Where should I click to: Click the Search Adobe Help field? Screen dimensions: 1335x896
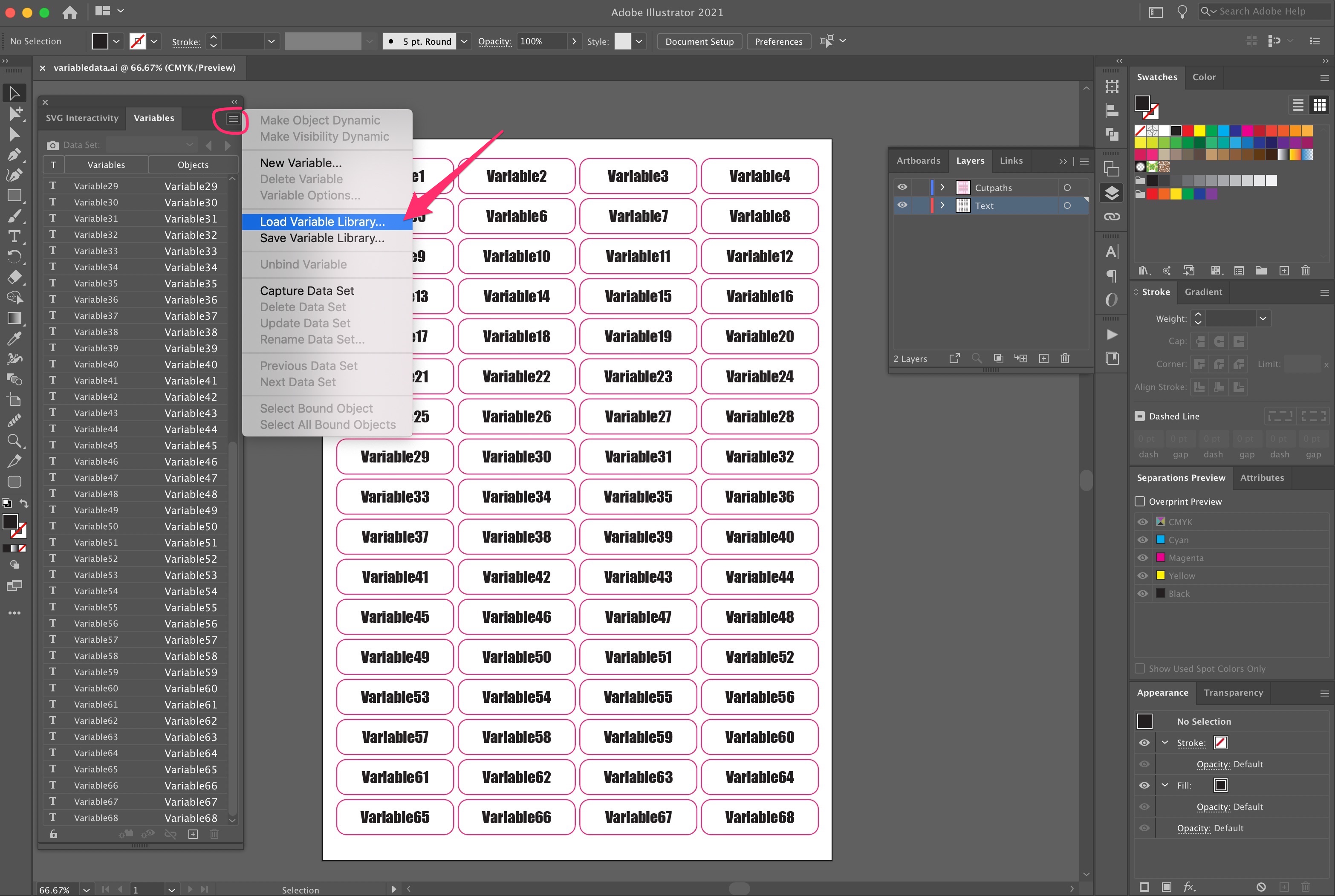1264,12
